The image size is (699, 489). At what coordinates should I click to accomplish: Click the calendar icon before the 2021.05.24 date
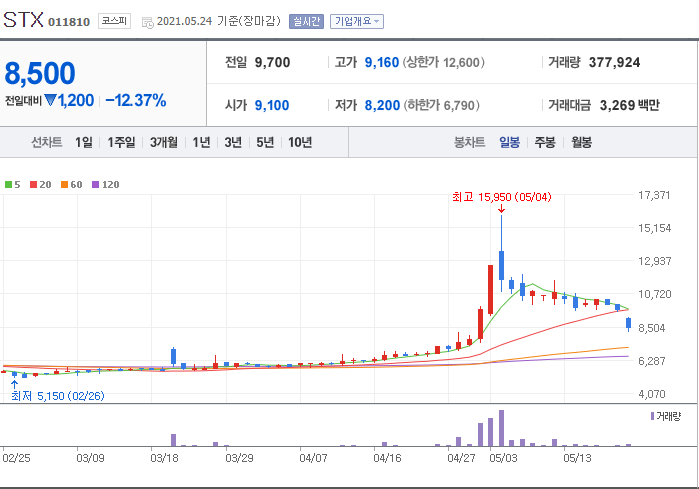(148, 22)
